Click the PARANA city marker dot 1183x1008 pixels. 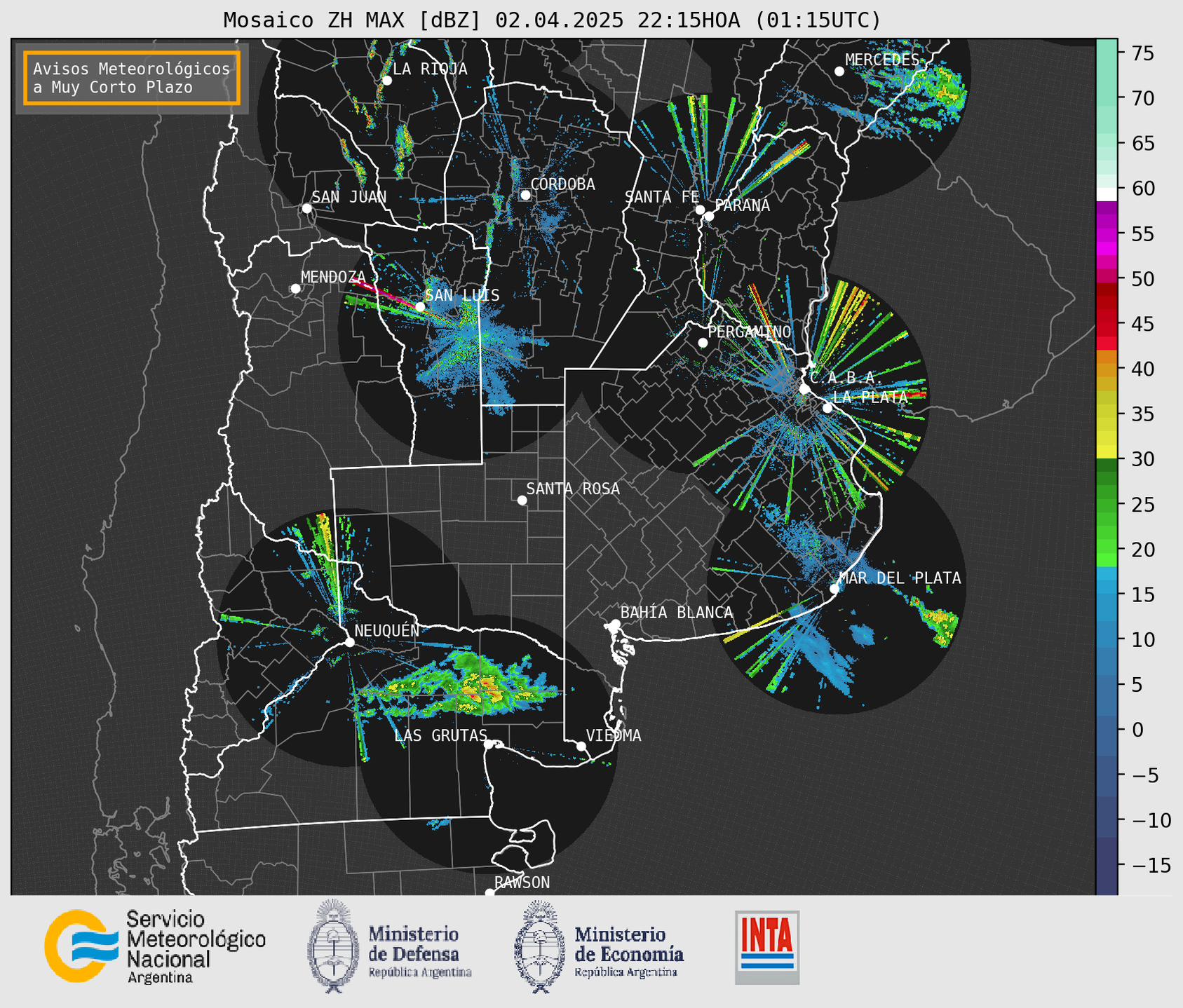[x=709, y=216]
